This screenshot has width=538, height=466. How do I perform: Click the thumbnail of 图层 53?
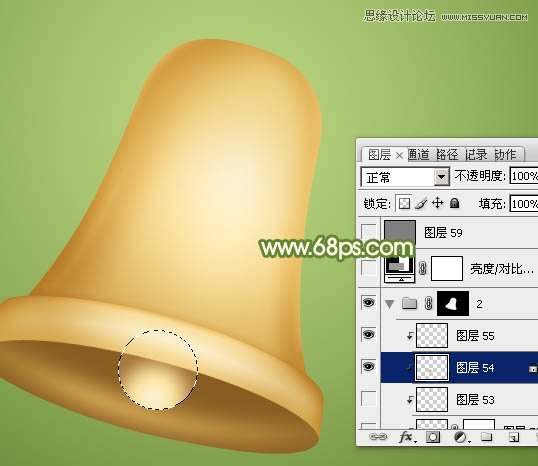tap(432, 399)
